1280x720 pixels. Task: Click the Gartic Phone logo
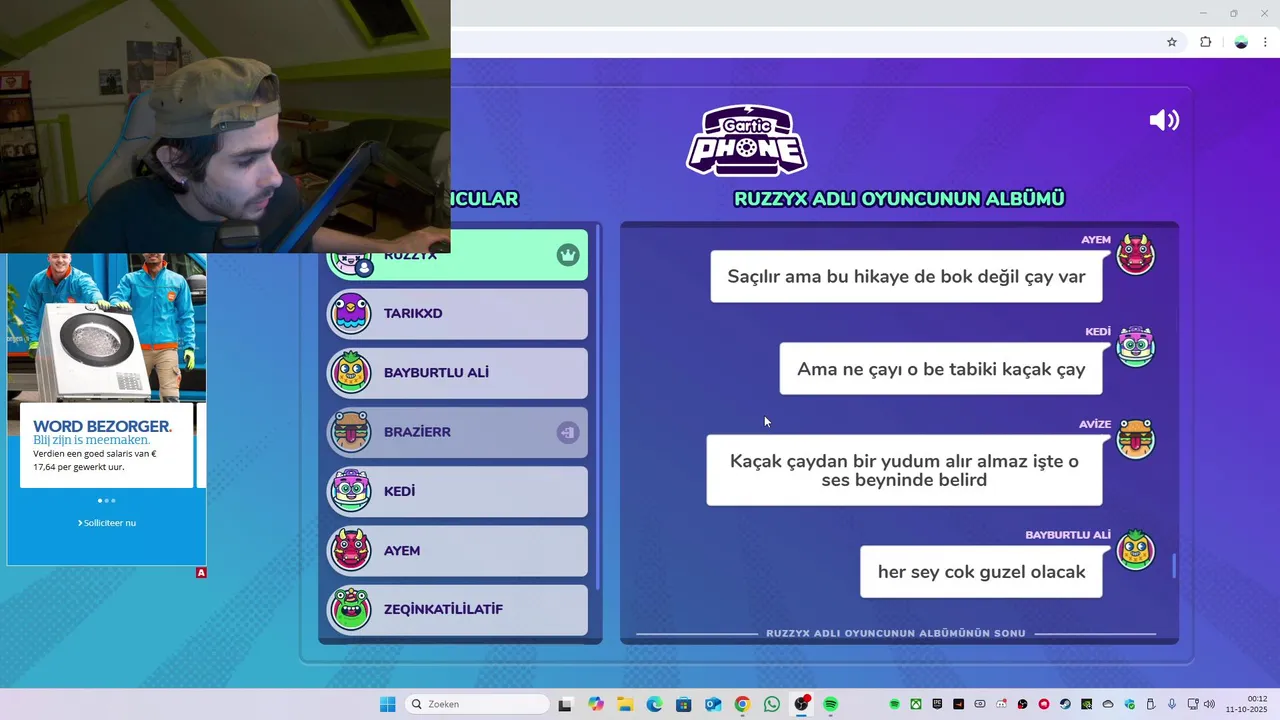pyautogui.click(x=746, y=140)
